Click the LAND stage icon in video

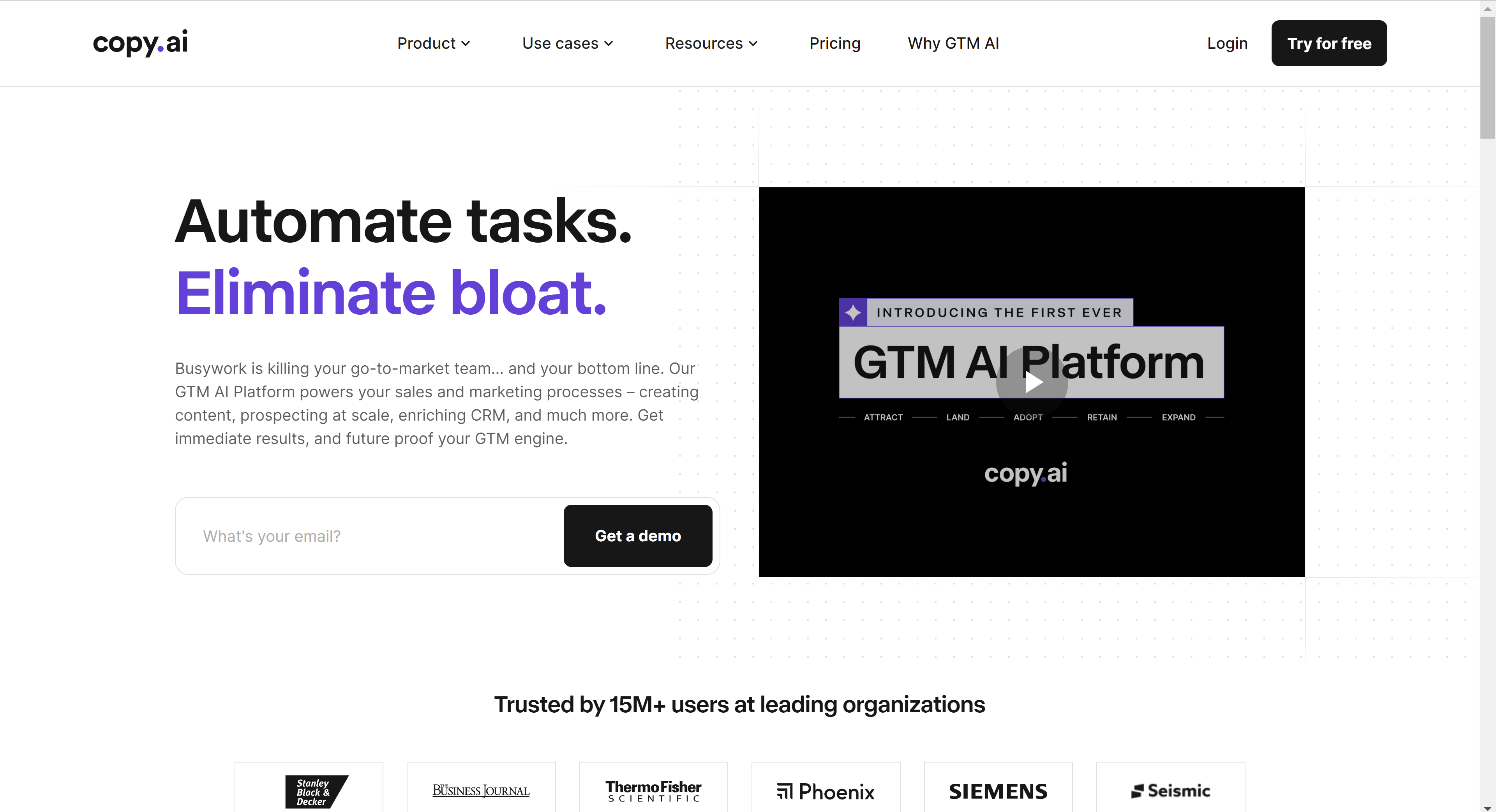pos(957,417)
